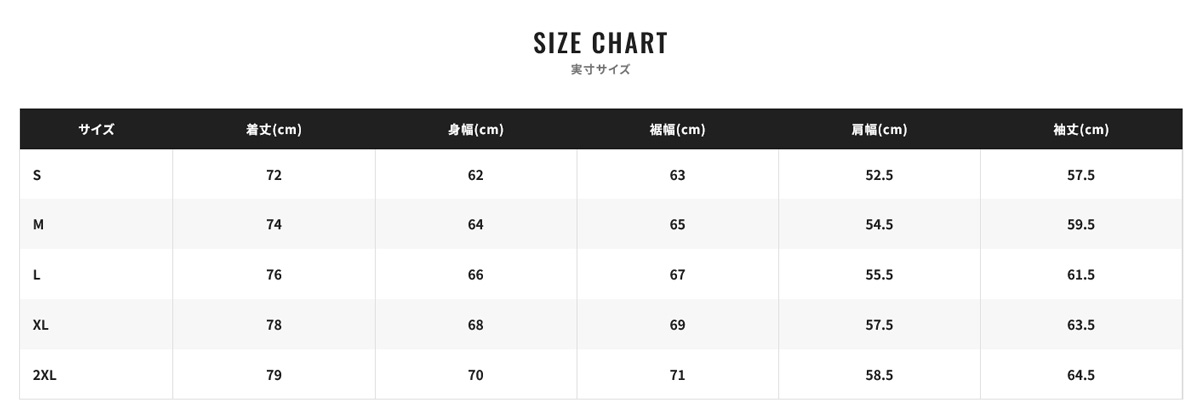Screen dimensions: 1200x417
Task: Click the 72 length value for S
Action: pos(274,175)
